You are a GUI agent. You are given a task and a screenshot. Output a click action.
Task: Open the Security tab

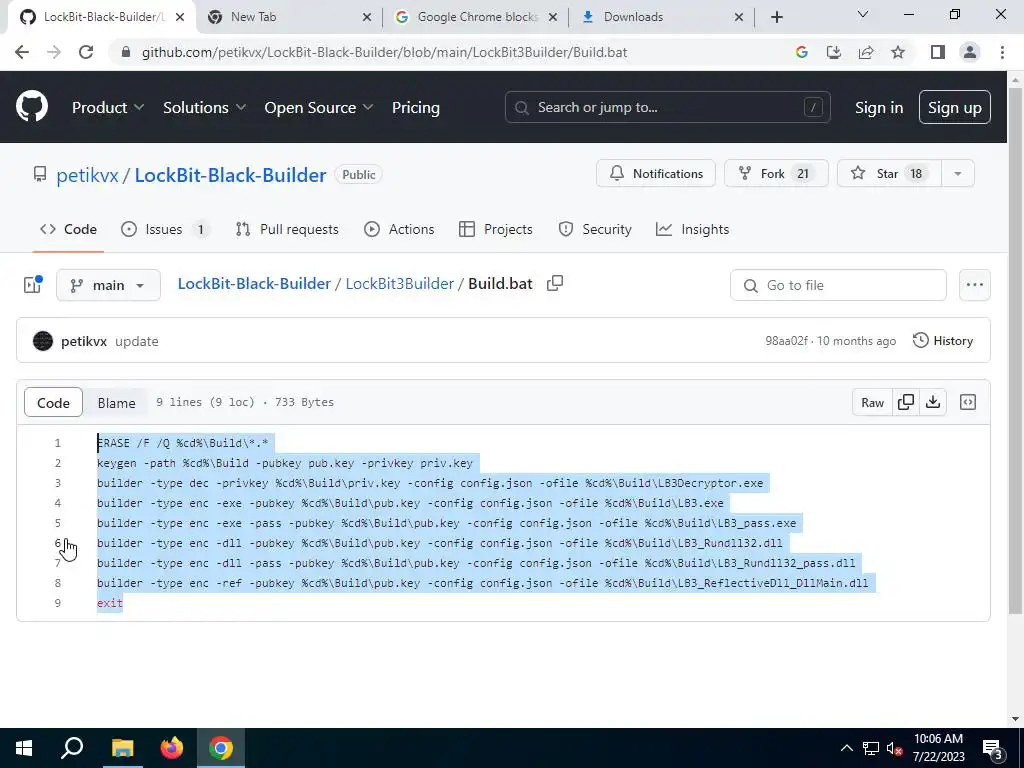tap(595, 229)
